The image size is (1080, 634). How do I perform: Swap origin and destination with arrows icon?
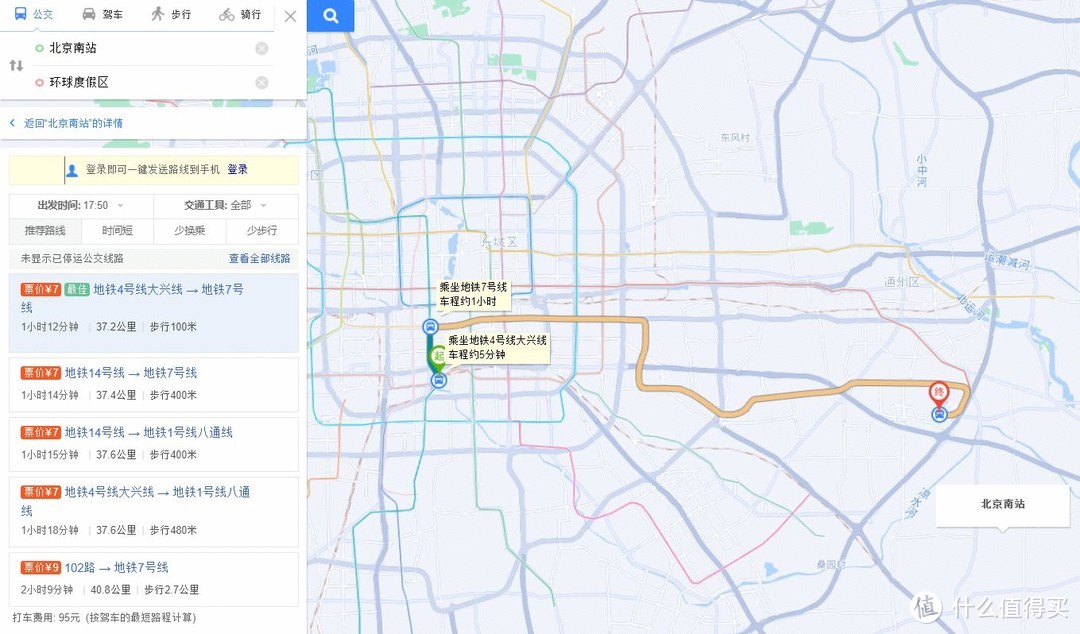[16, 65]
